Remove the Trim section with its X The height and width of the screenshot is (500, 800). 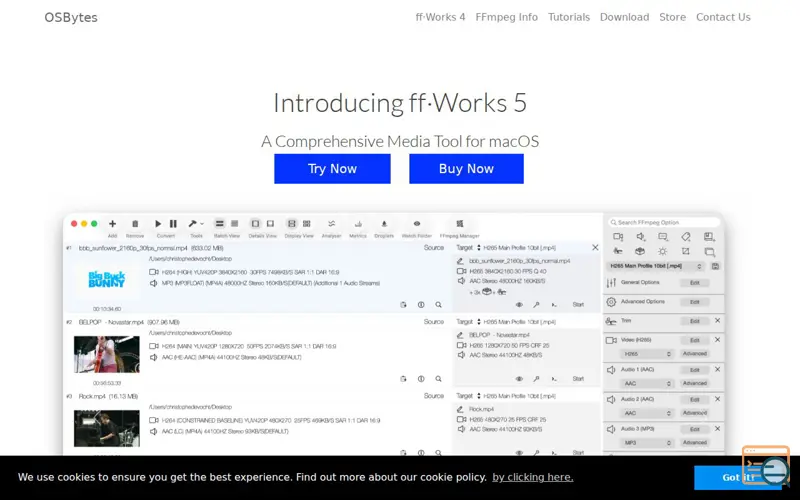point(717,320)
